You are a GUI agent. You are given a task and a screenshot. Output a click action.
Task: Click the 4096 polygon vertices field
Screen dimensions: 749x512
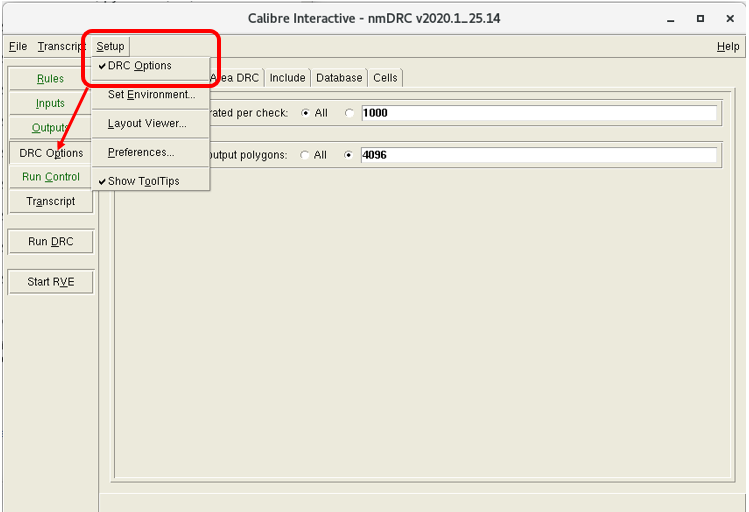(539, 155)
